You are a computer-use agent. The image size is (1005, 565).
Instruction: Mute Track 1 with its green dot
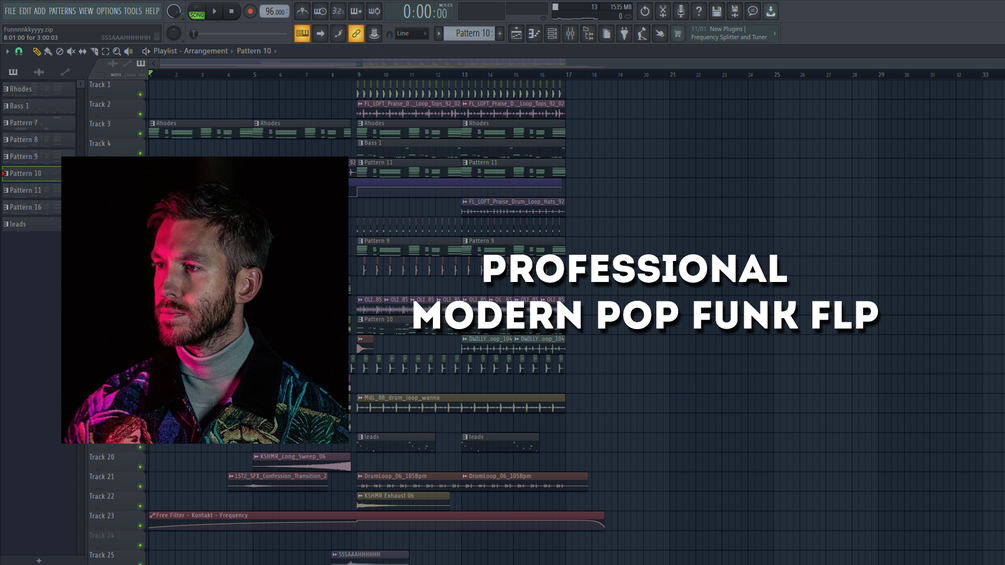[140, 95]
